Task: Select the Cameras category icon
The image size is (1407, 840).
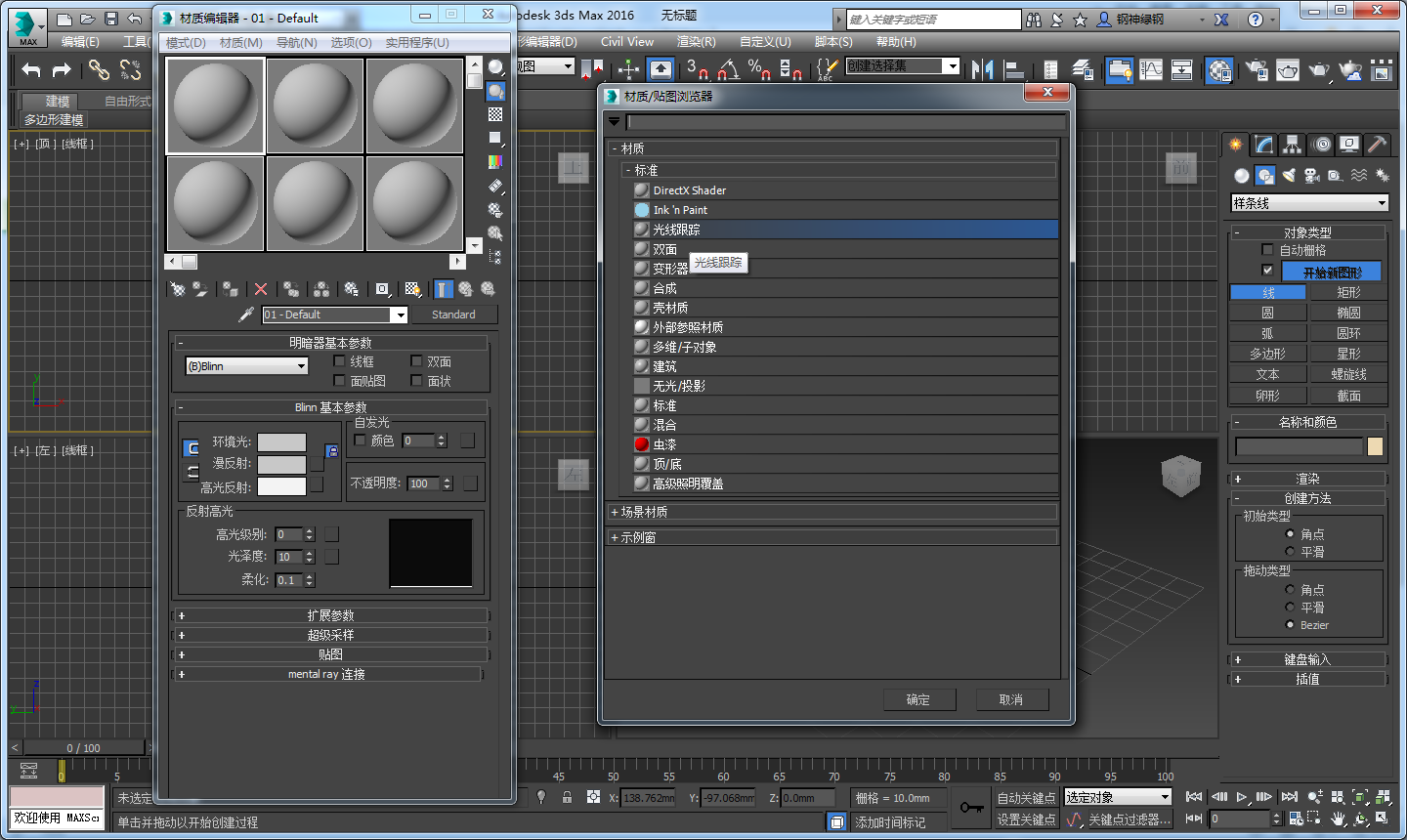Action: click(x=1312, y=176)
